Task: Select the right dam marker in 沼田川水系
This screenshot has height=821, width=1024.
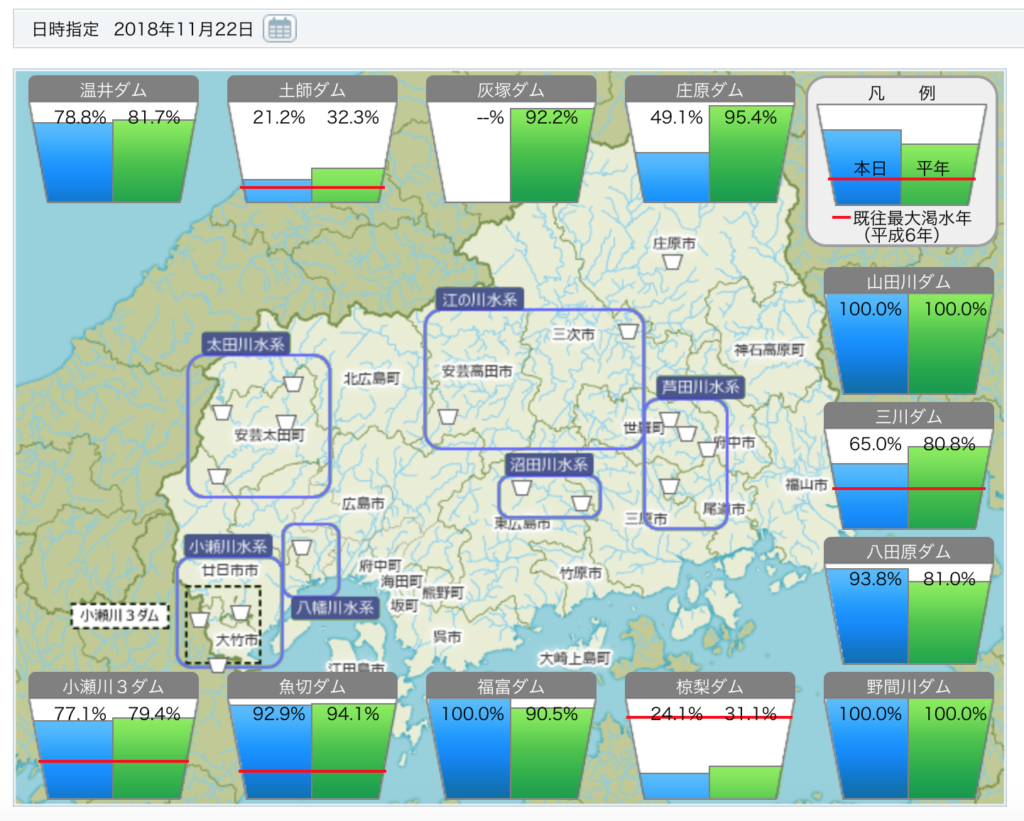Action: (x=581, y=502)
